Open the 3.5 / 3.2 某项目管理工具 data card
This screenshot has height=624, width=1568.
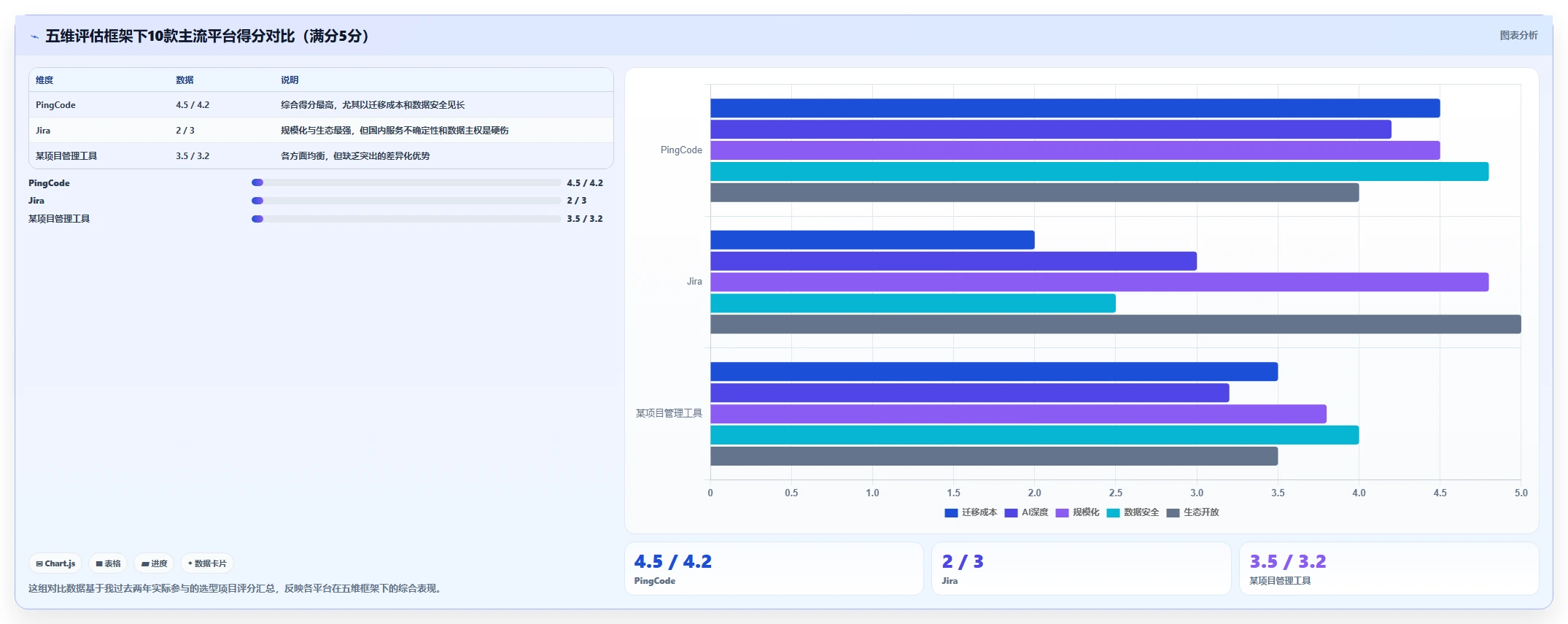[1389, 569]
